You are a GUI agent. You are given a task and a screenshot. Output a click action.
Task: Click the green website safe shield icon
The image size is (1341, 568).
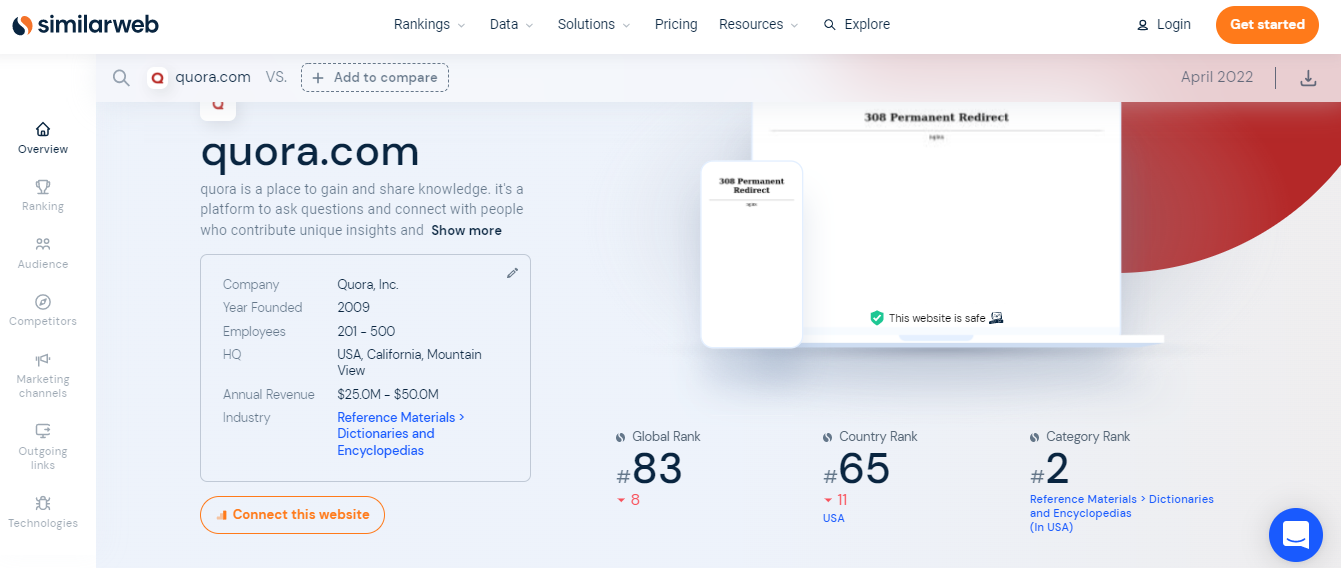click(877, 318)
